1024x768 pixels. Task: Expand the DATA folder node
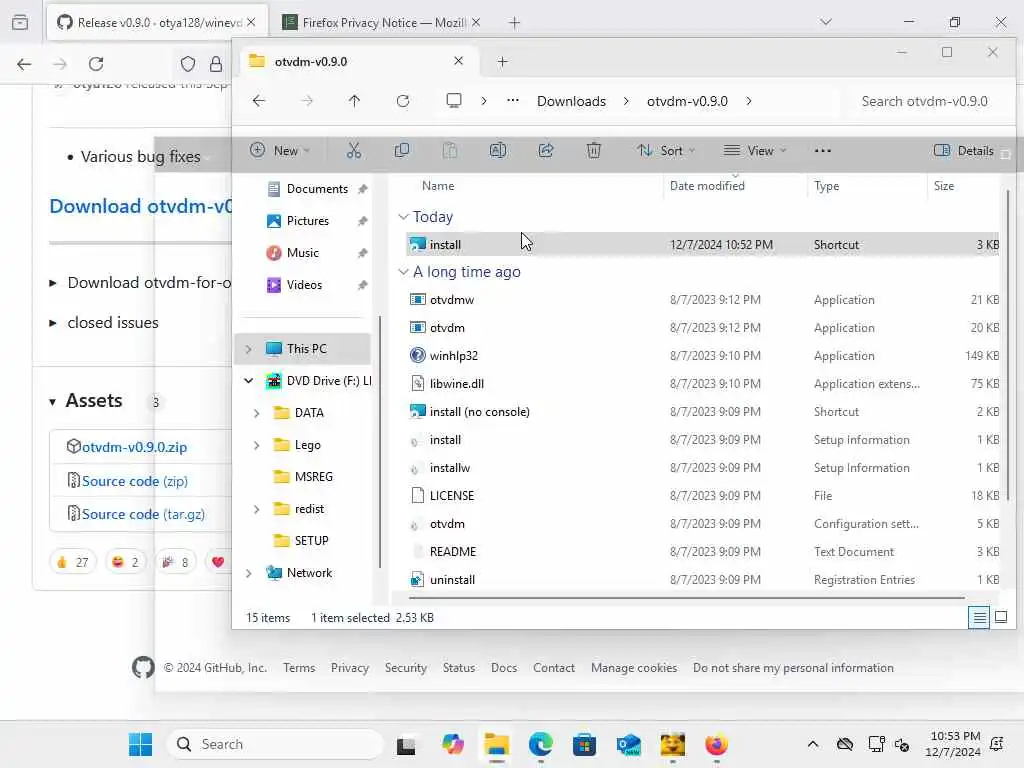pos(257,413)
